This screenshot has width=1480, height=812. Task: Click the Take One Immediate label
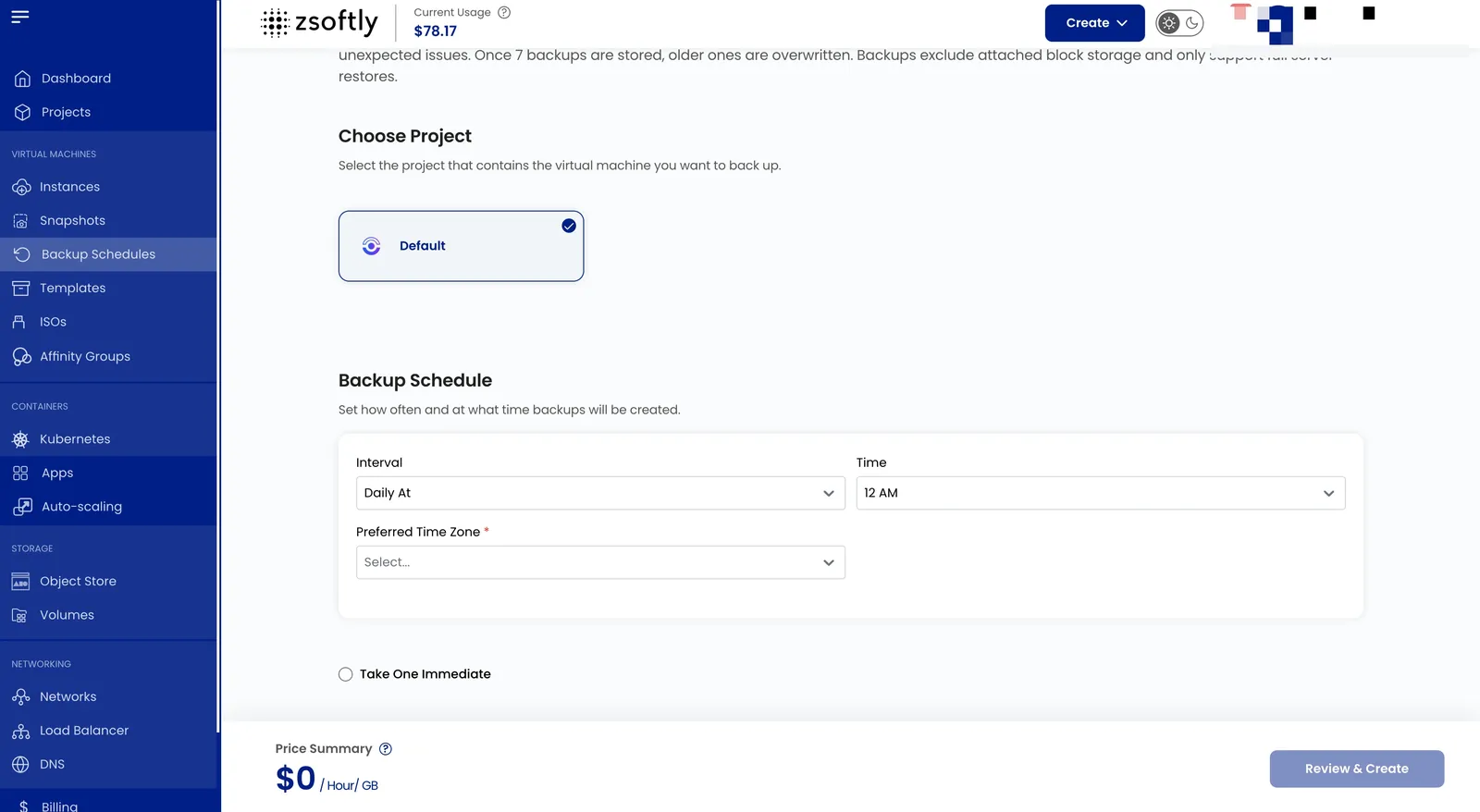coord(425,674)
